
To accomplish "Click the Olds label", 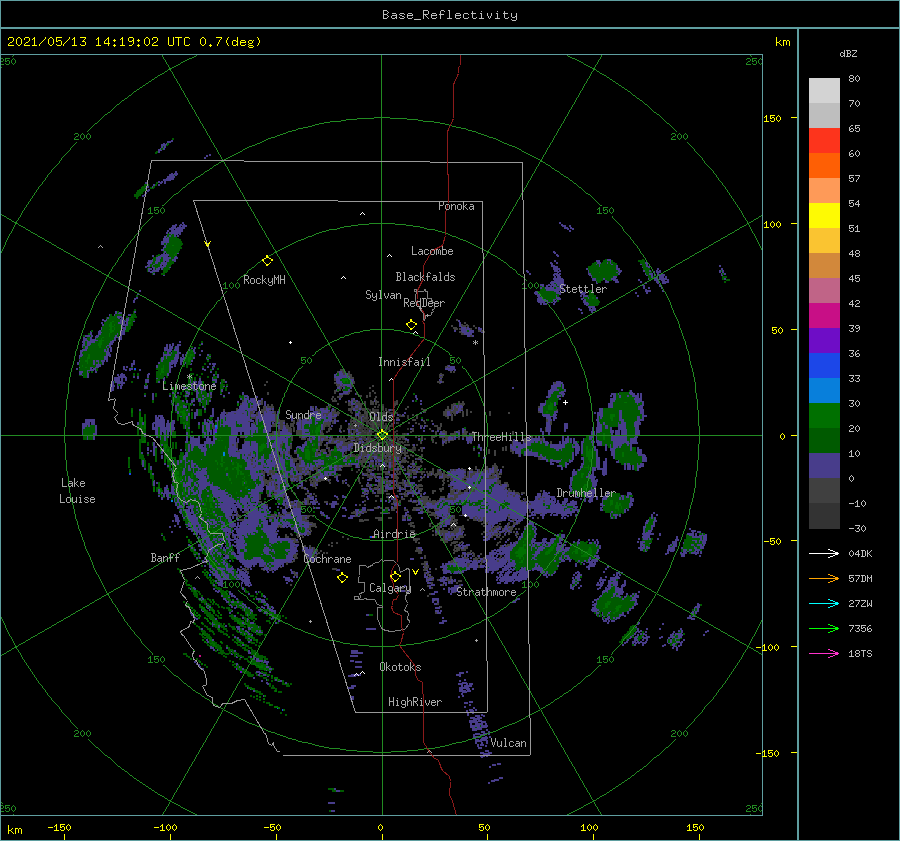I will (381, 417).
